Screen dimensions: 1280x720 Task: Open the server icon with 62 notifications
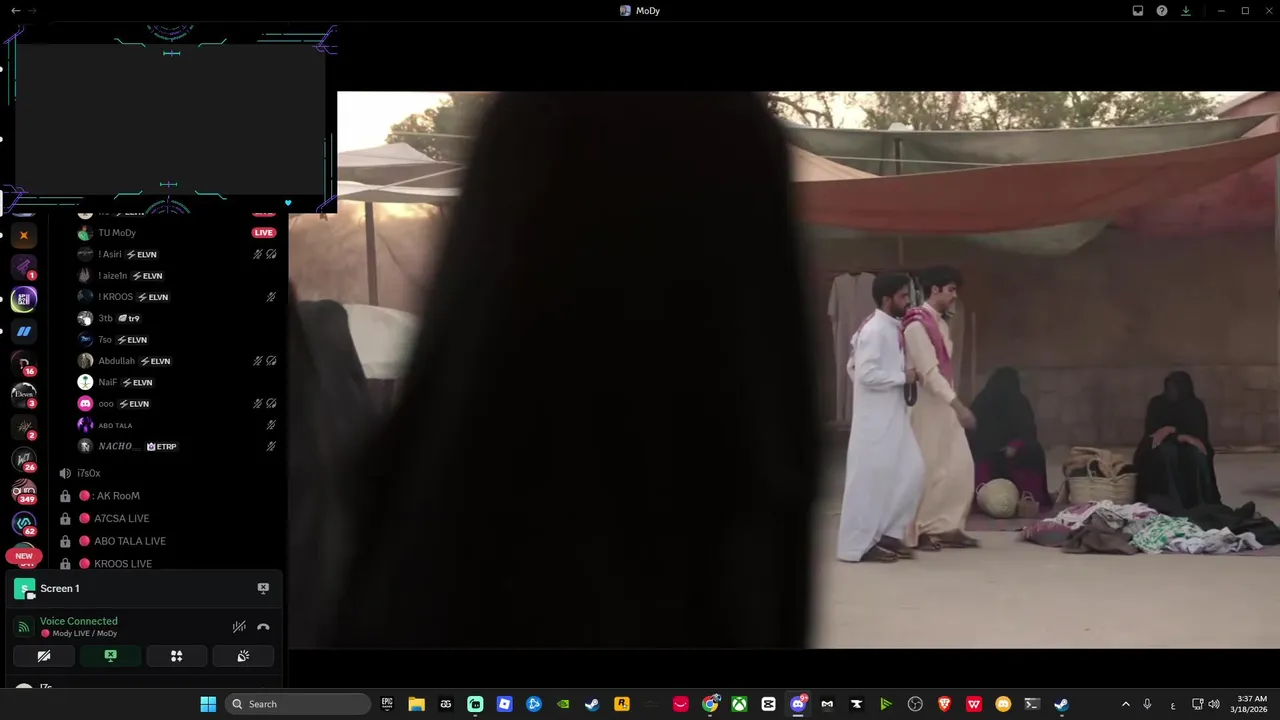click(24, 524)
